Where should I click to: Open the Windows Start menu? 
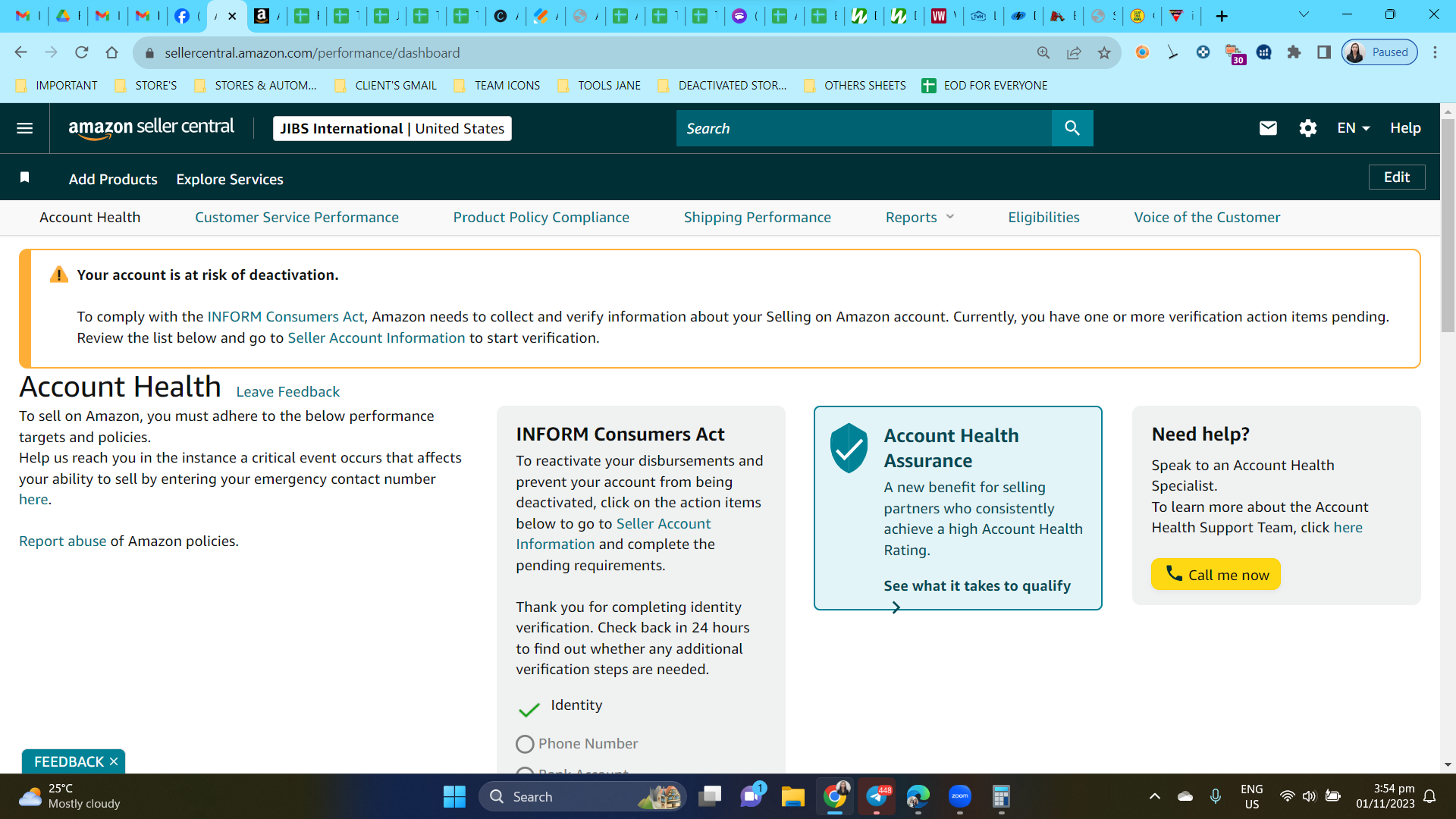tap(454, 796)
